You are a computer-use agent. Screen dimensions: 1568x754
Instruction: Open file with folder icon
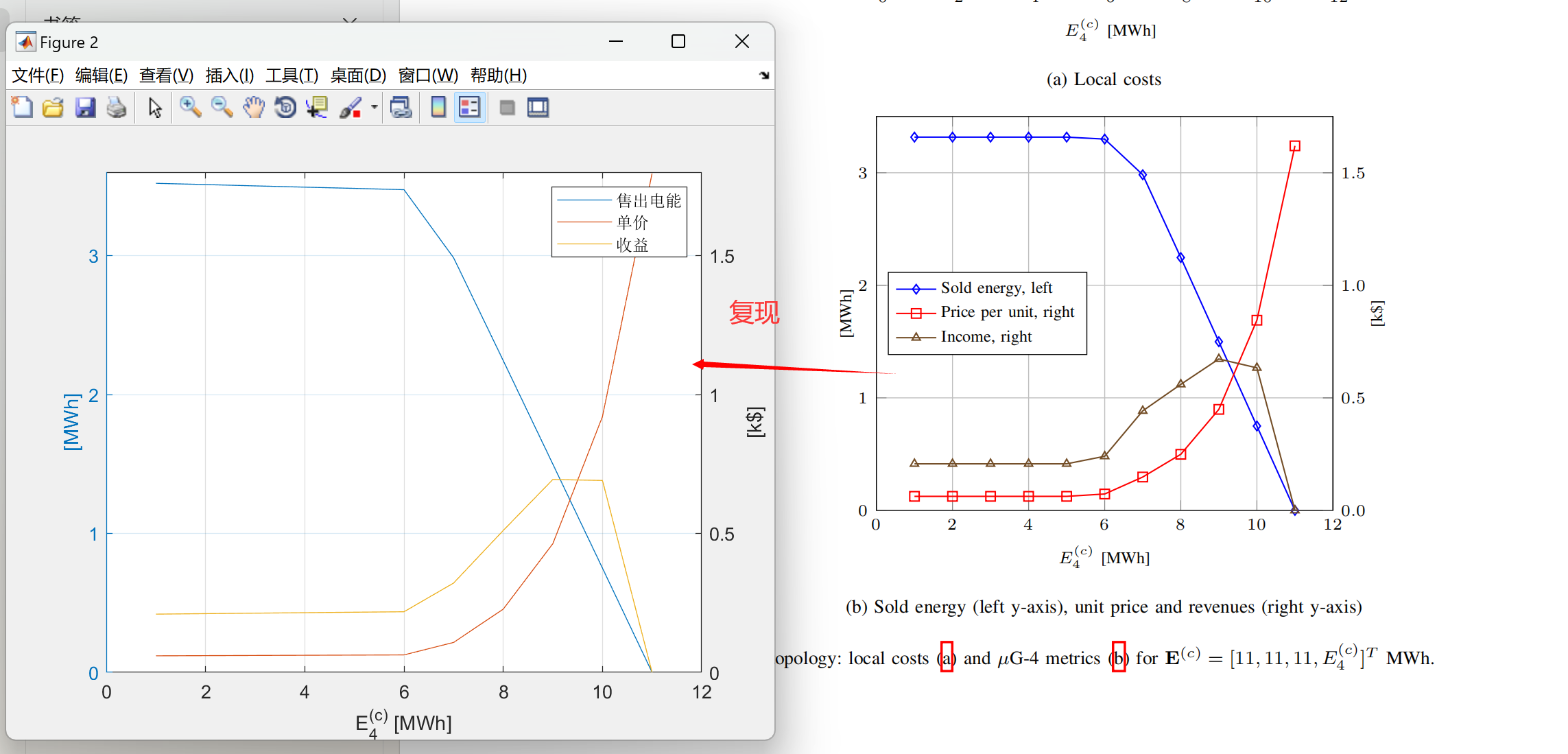tap(53, 108)
